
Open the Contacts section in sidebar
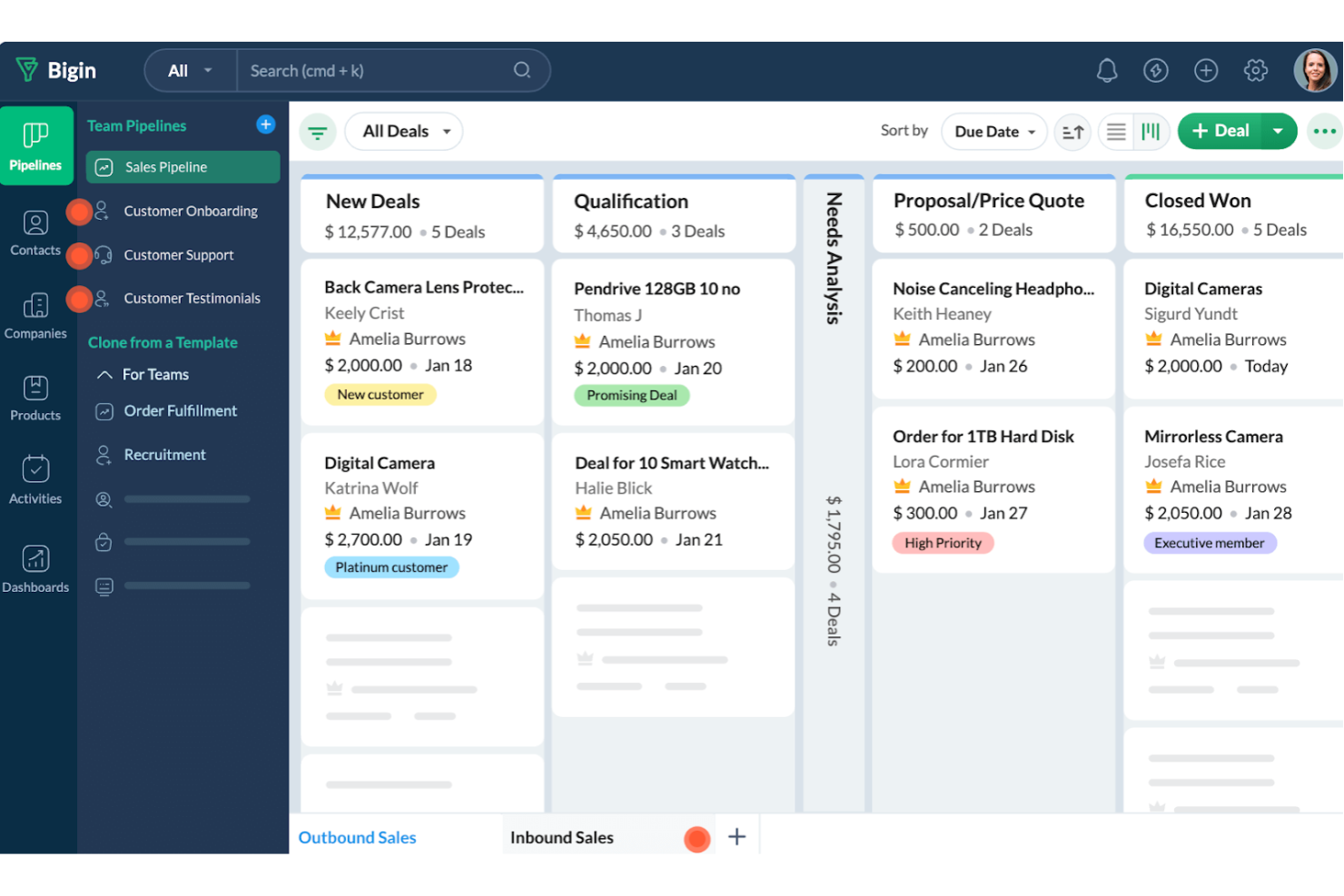35,233
